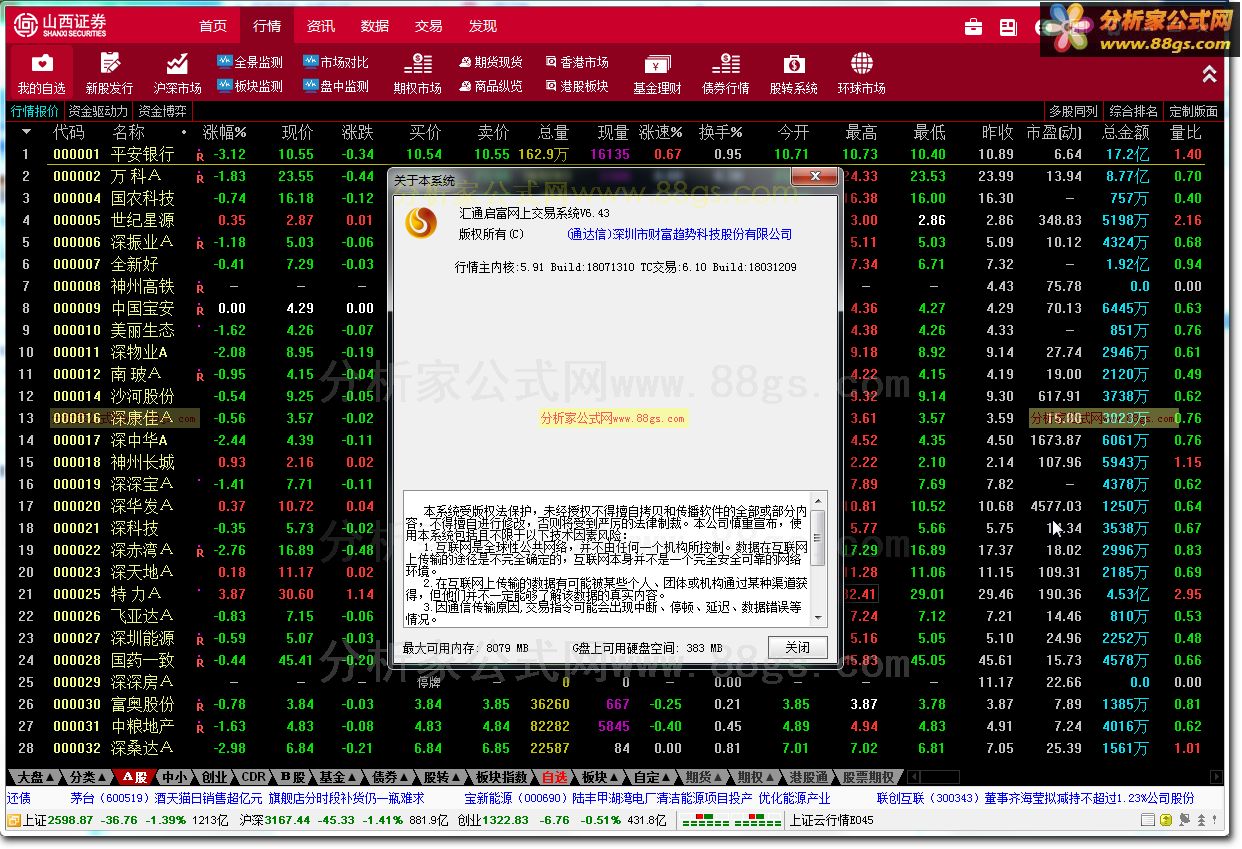Click 多股同列 button
The height and width of the screenshot is (849, 1242).
1073,111
